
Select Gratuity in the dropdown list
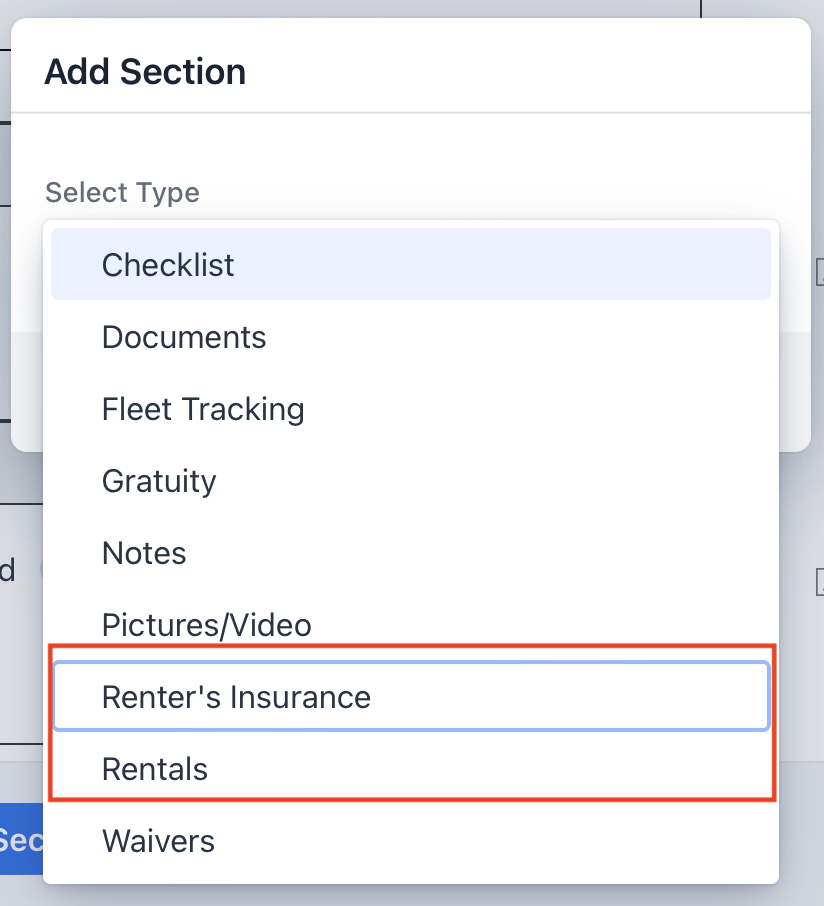coord(411,481)
